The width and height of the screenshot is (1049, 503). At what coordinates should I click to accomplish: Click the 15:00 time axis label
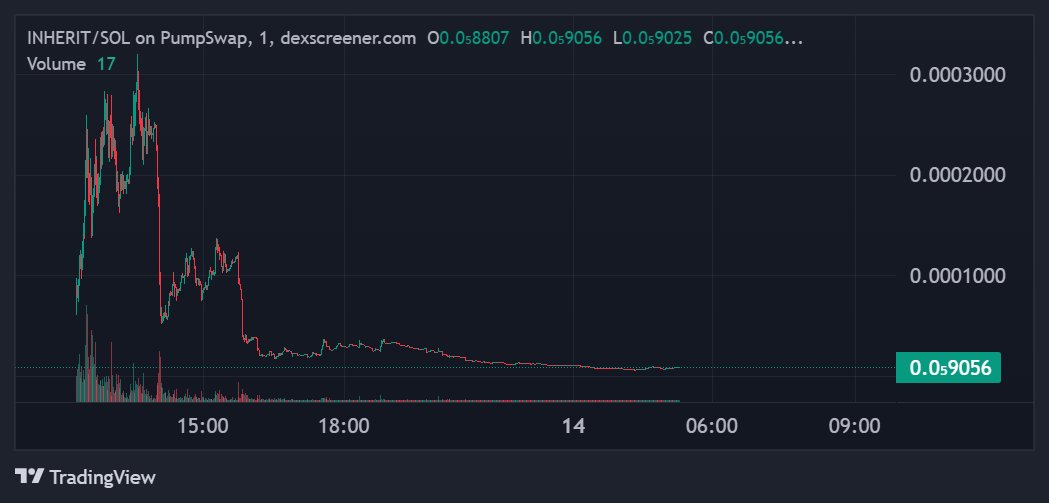[x=201, y=426]
